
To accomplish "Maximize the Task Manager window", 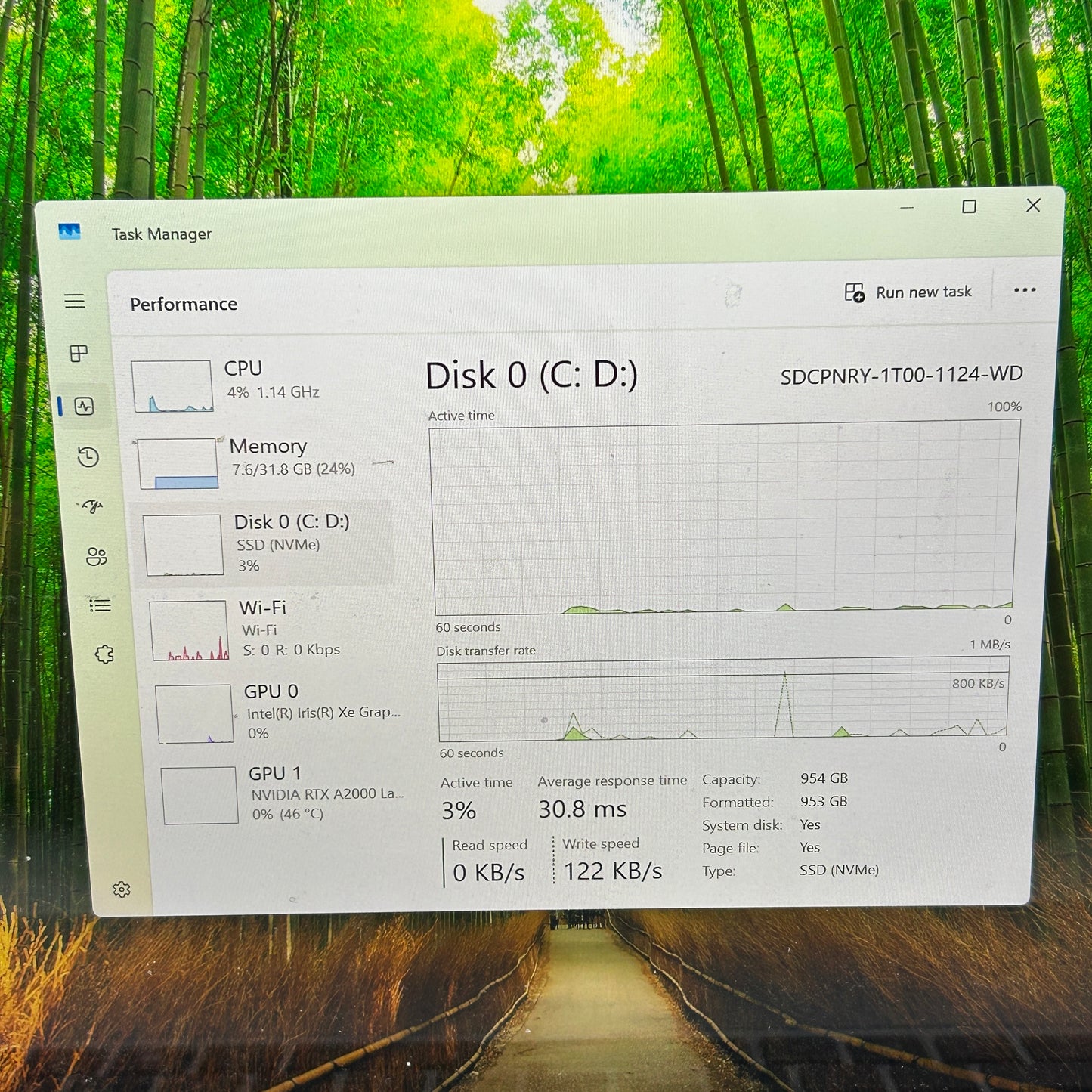I will [x=969, y=206].
